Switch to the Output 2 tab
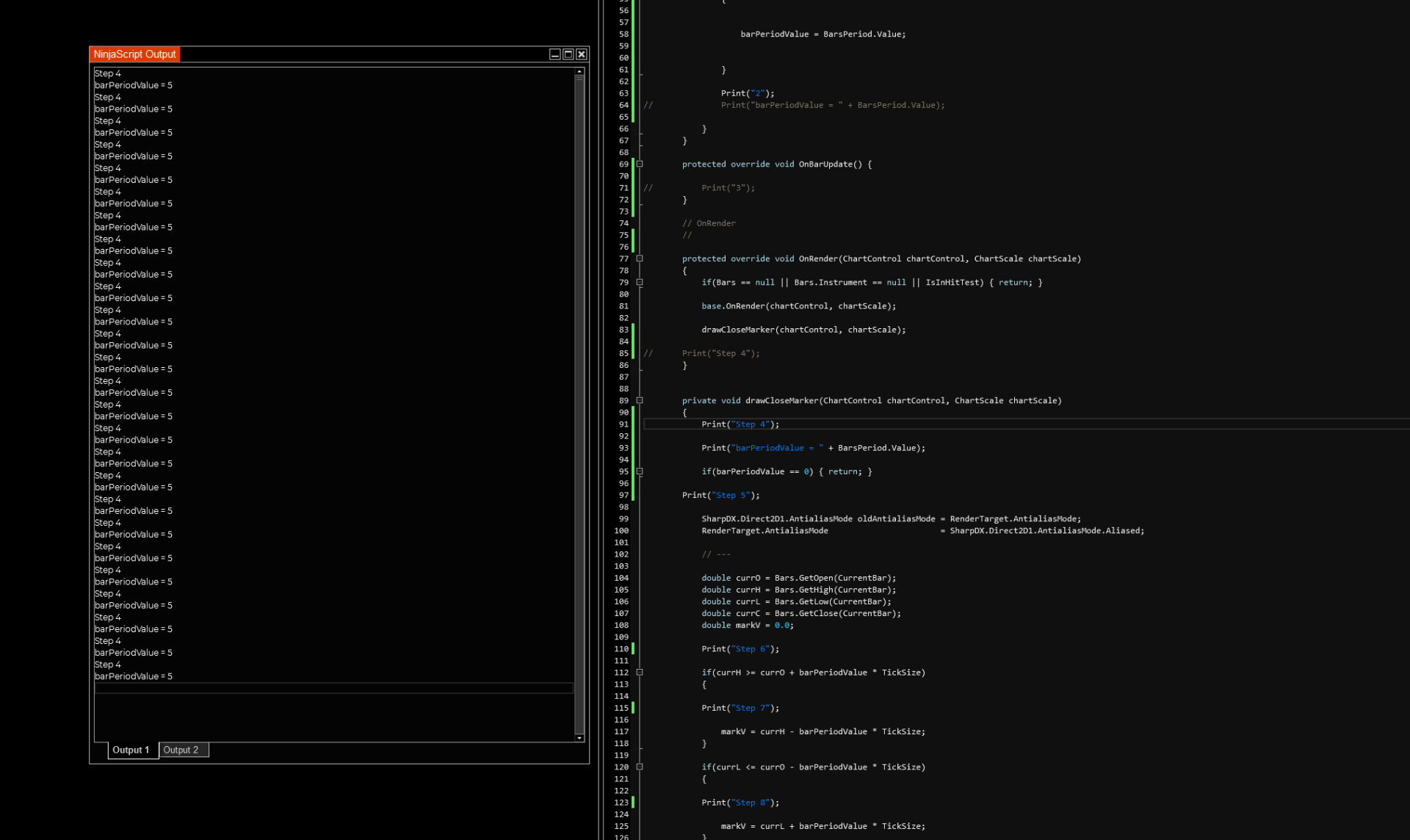This screenshot has height=840, width=1410. point(181,750)
